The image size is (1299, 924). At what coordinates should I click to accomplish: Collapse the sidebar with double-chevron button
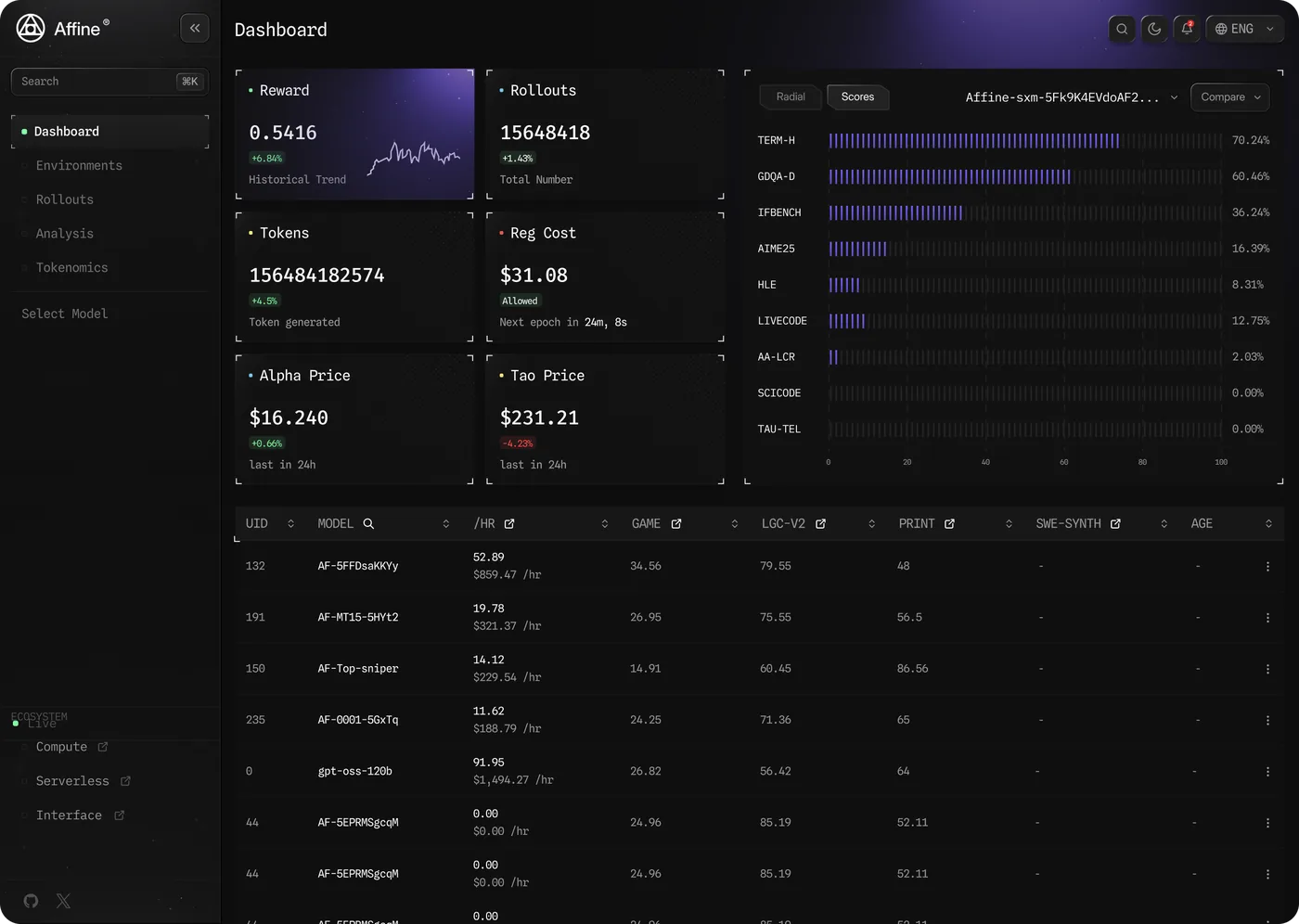click(x=195, y=29)
